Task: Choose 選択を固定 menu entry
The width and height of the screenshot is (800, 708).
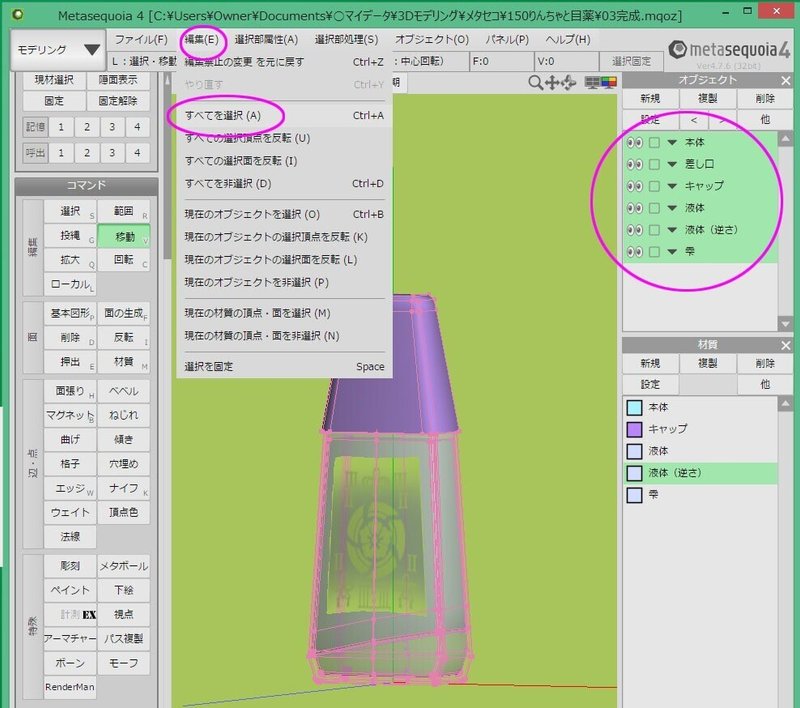Action: (284, 366)
